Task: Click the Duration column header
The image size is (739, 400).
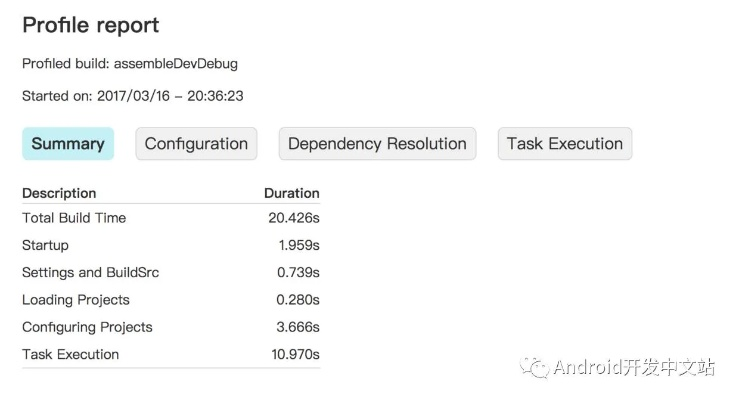Action: [x=291, y=193]
